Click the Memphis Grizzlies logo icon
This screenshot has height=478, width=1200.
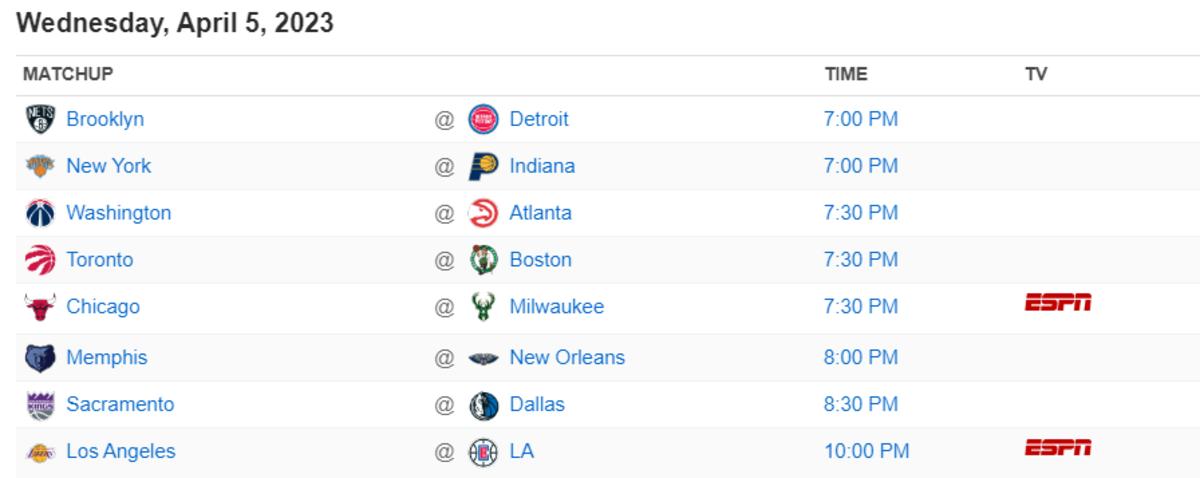click(x=40, y=357)
